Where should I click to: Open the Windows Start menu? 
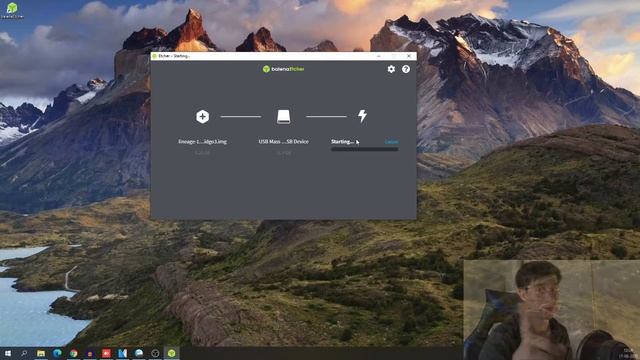click(7, 353)
